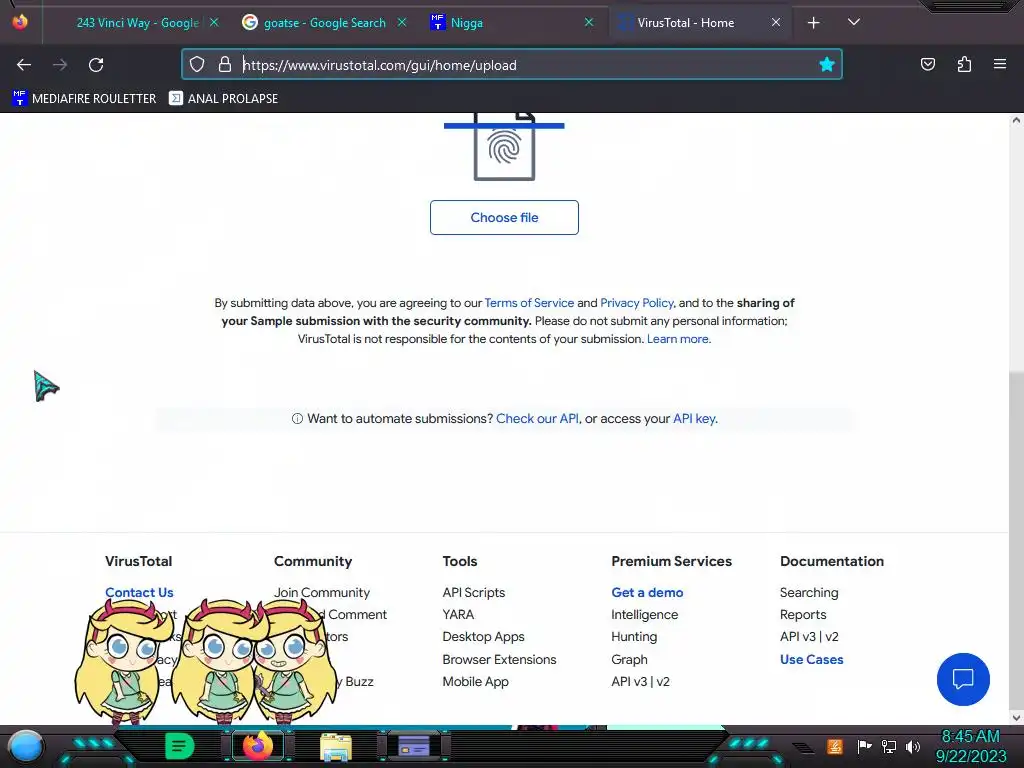Switch to the Google Search tab
1024x768 pixels.
325,23
